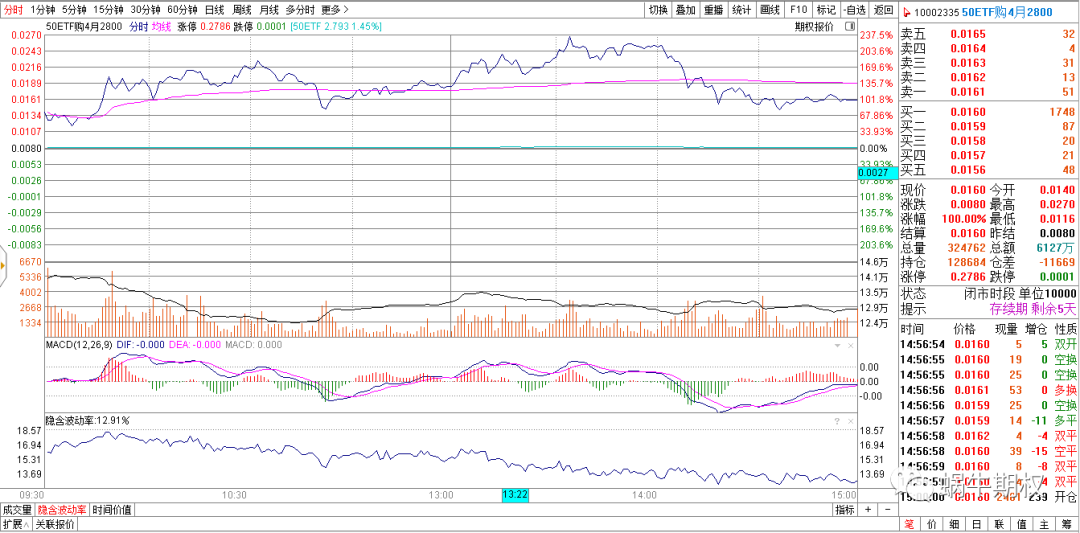Select the 时间价值 bottom tab
Viewport: 1080px width, 533px height.
coord(113,510)
